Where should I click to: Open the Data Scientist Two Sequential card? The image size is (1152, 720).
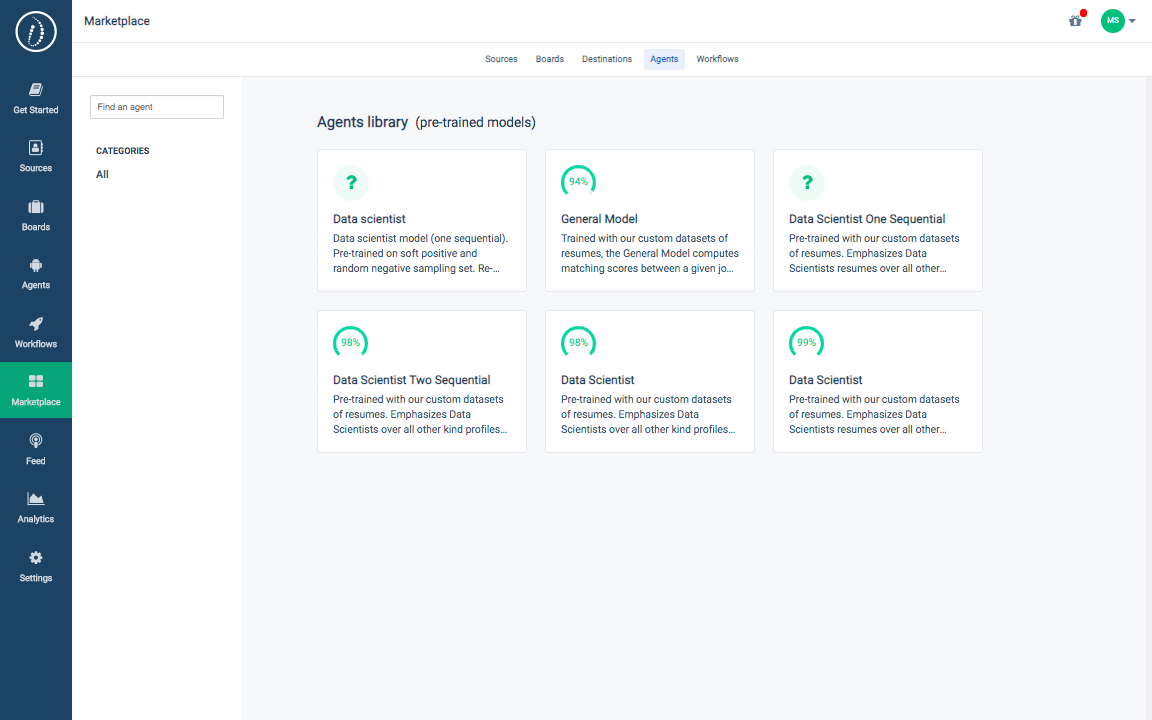click(x=422, y=381)
